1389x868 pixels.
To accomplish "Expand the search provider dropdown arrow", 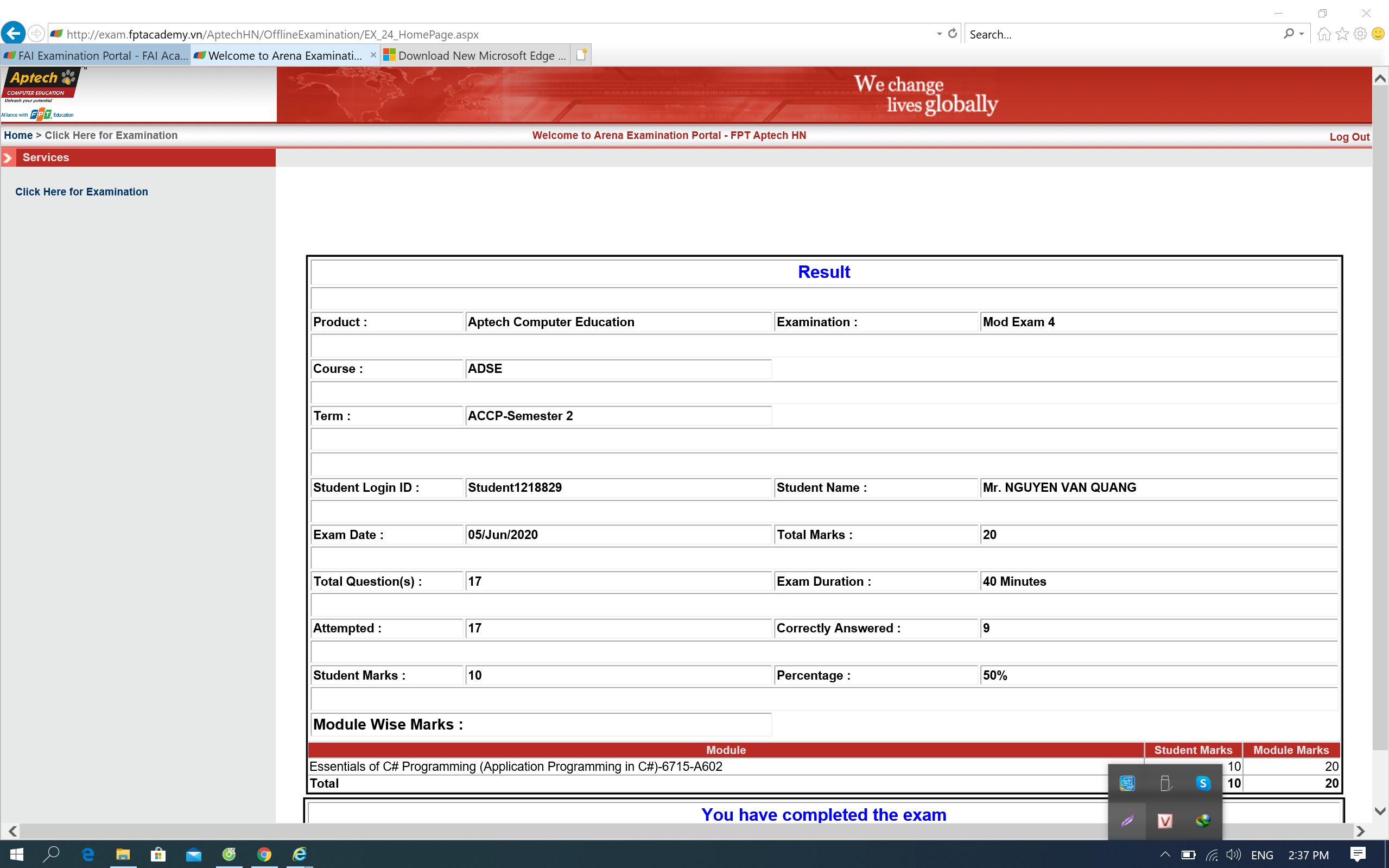I will (1301, 34).
